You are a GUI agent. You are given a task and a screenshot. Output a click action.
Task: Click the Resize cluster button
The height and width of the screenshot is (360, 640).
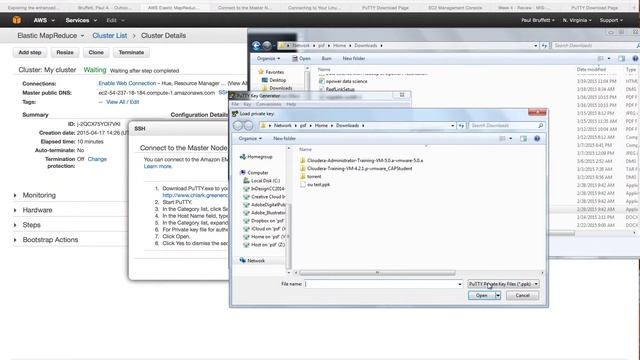click(x=65, y=53)
